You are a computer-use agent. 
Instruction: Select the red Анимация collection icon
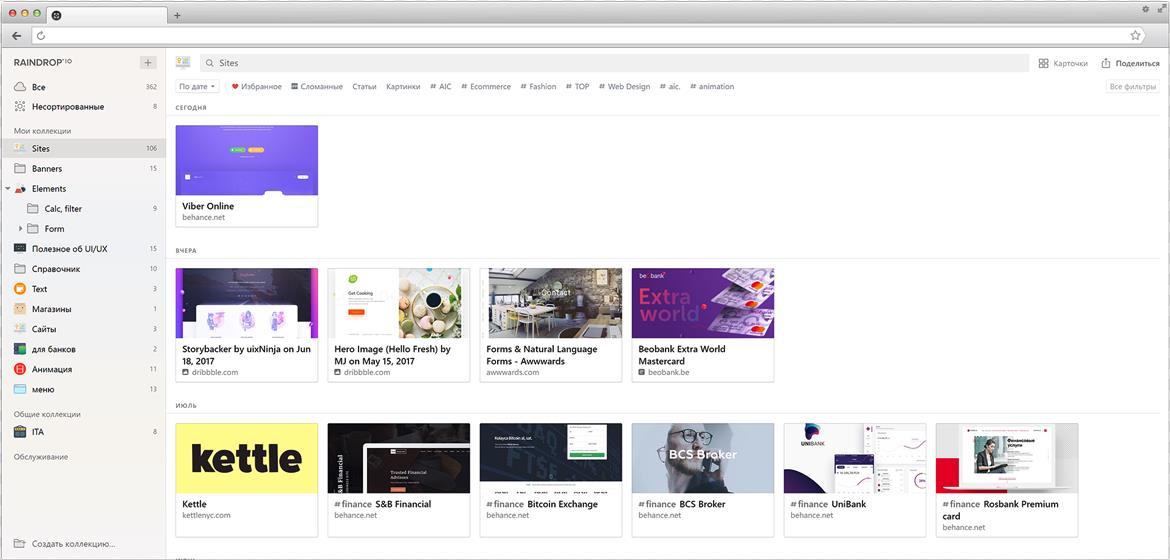point(20,370)
